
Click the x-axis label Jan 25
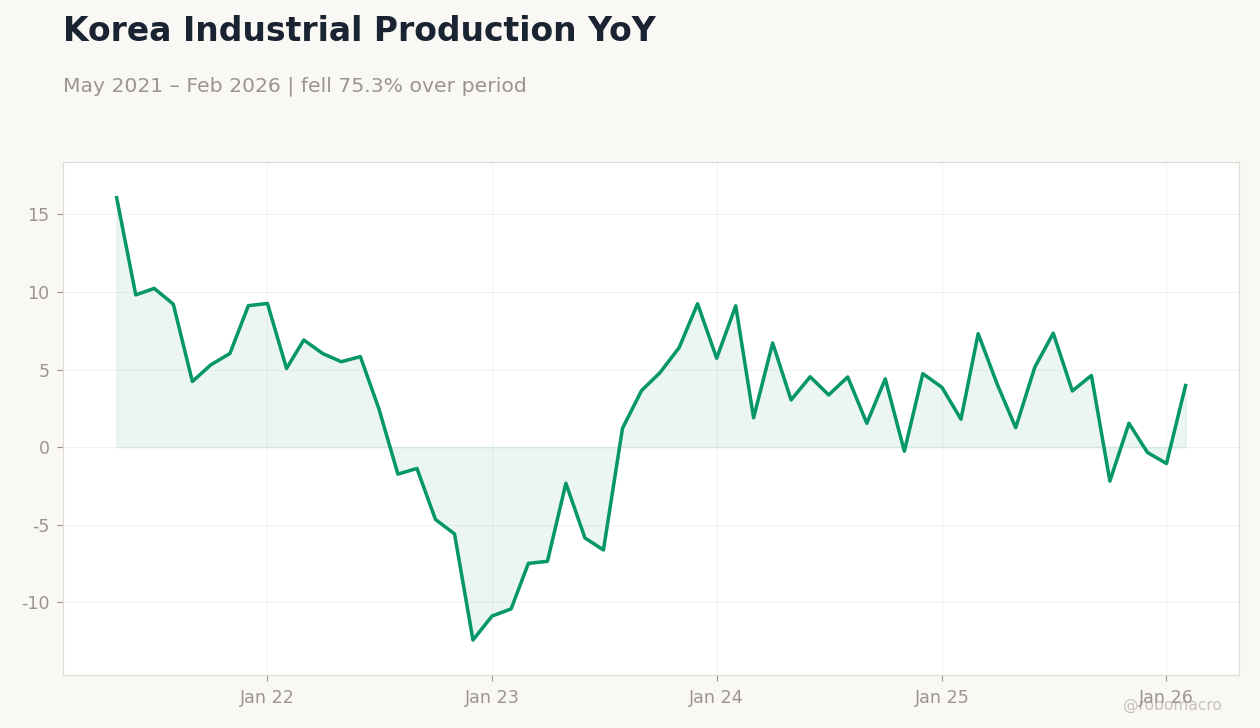point(942,698)
